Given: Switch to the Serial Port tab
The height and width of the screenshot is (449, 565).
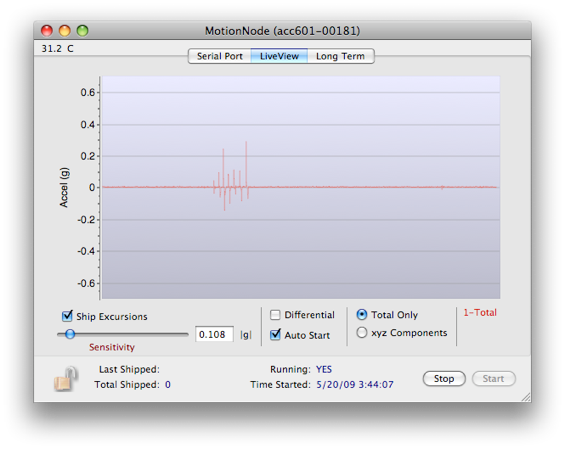Looking at the screenshot, I should click(x=219, y=56).
